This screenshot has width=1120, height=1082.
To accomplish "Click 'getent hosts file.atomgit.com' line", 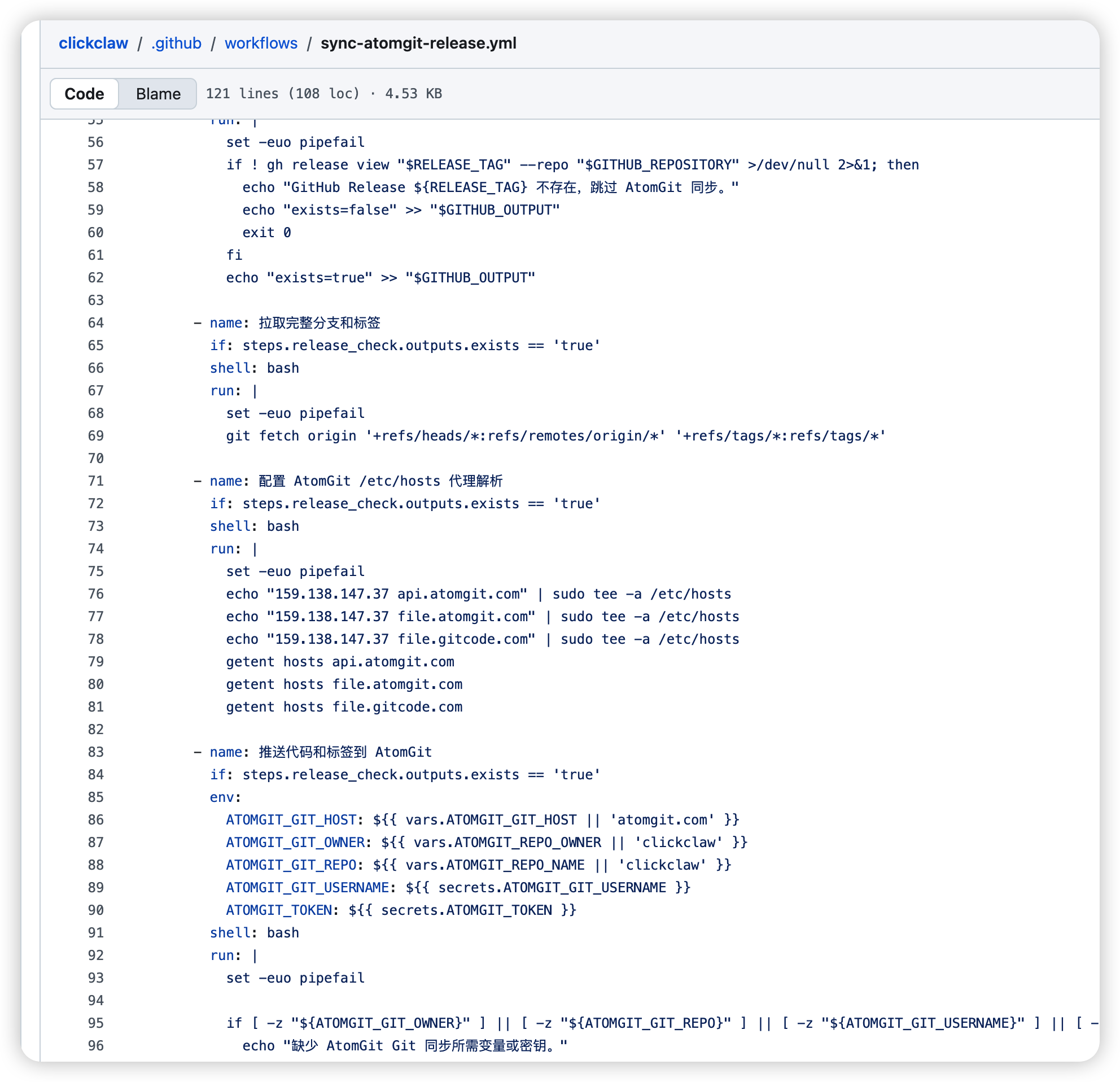I will [344, 685].
